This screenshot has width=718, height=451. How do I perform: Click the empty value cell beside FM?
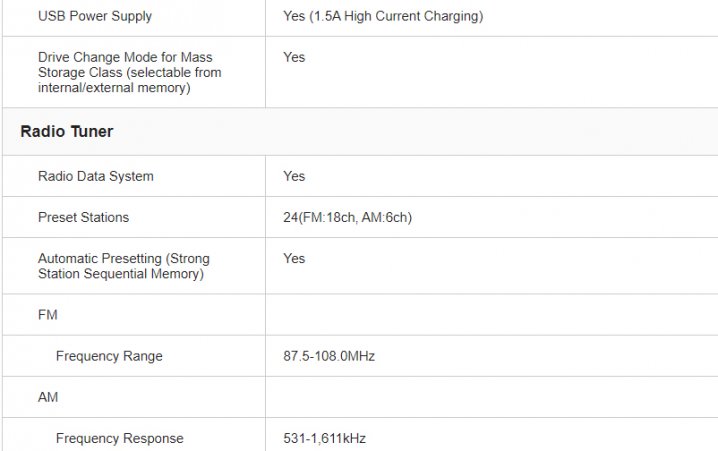pyautogui.click(x=492, y=315)
